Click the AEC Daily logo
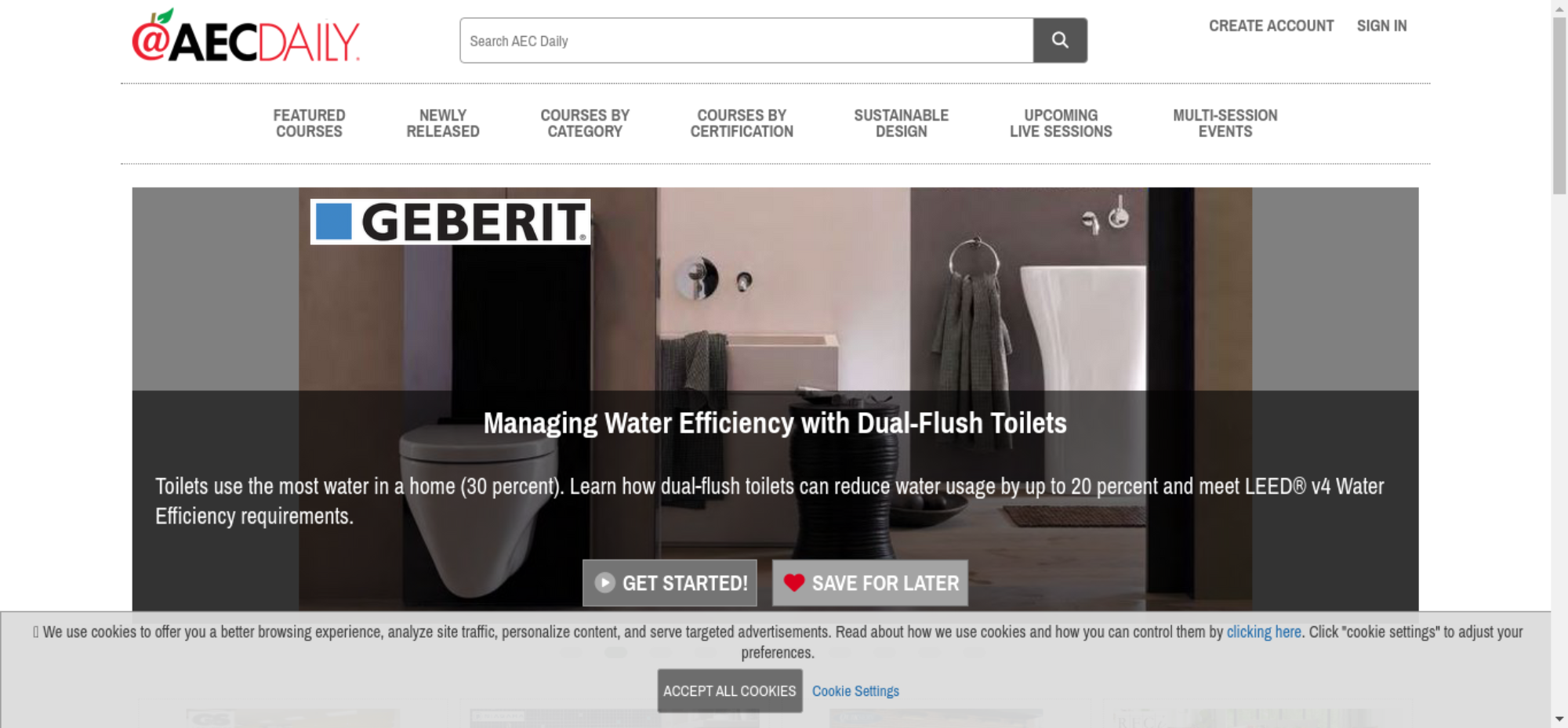1568x728 pixels. pos(246,36)
